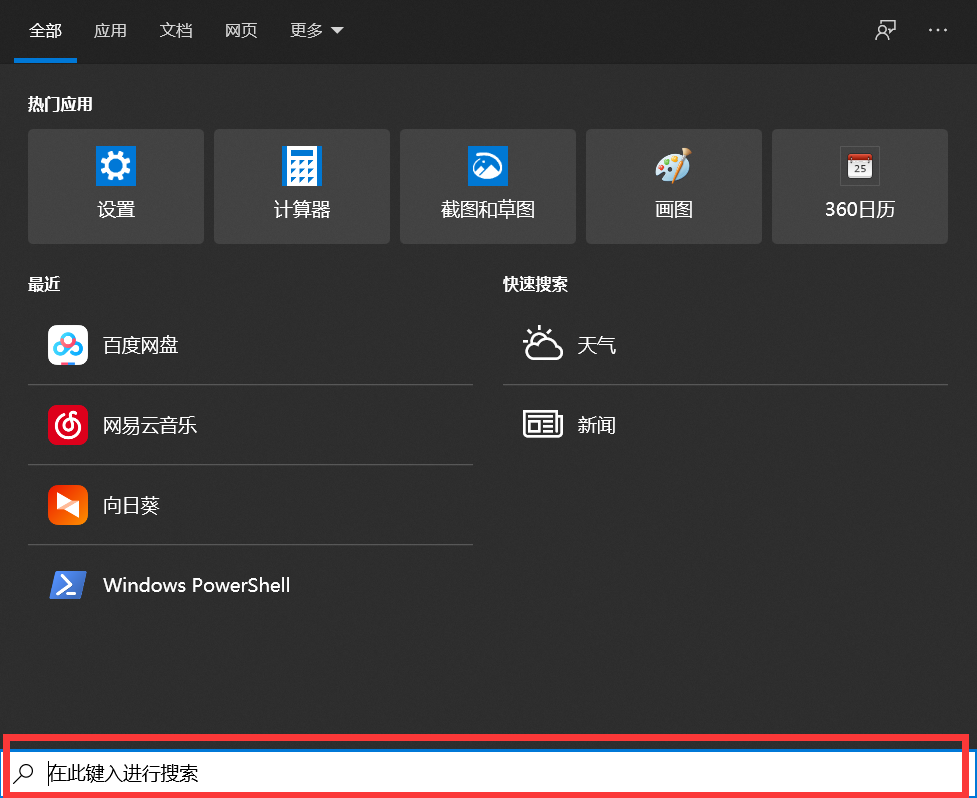Open the ellipsis options menu
The height and width of the screenshot is (798, 977).
pyautogui.click(x=937, y=30)
